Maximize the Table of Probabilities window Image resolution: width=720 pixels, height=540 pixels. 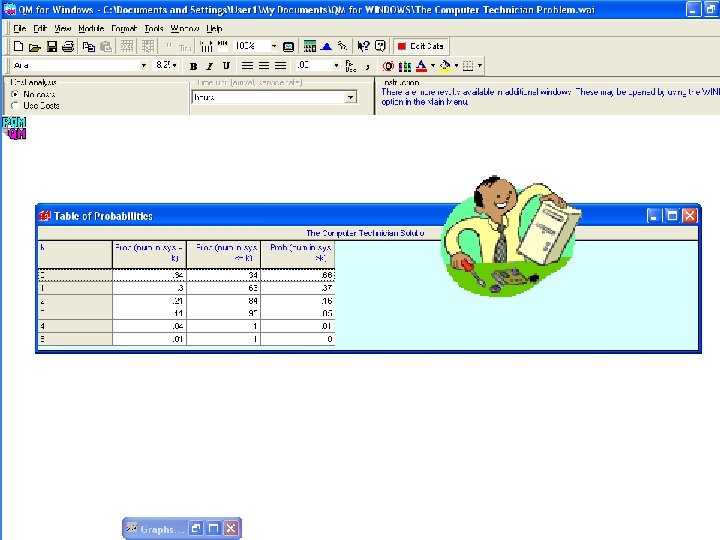click(672, 215)
